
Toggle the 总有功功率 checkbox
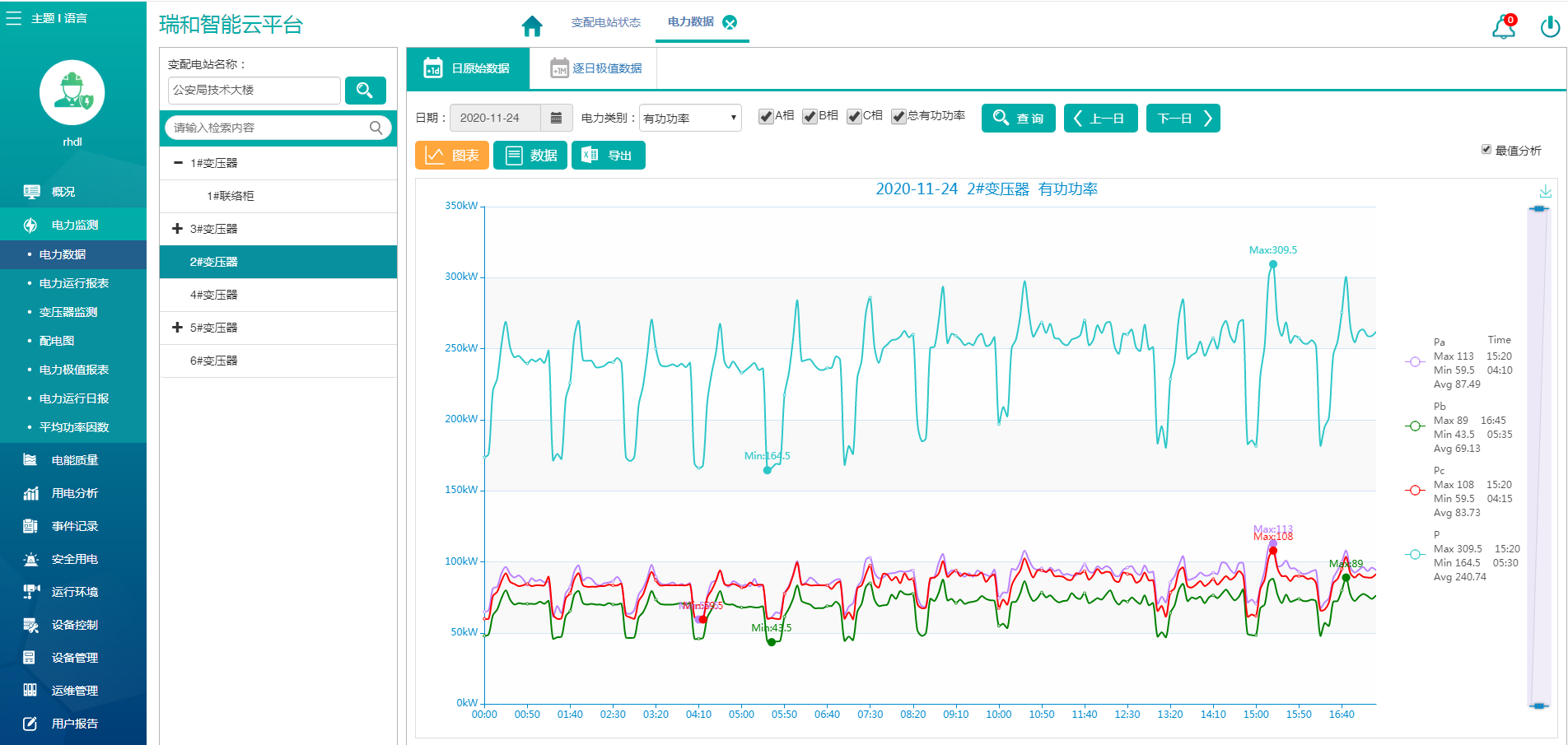coord(898,117)
